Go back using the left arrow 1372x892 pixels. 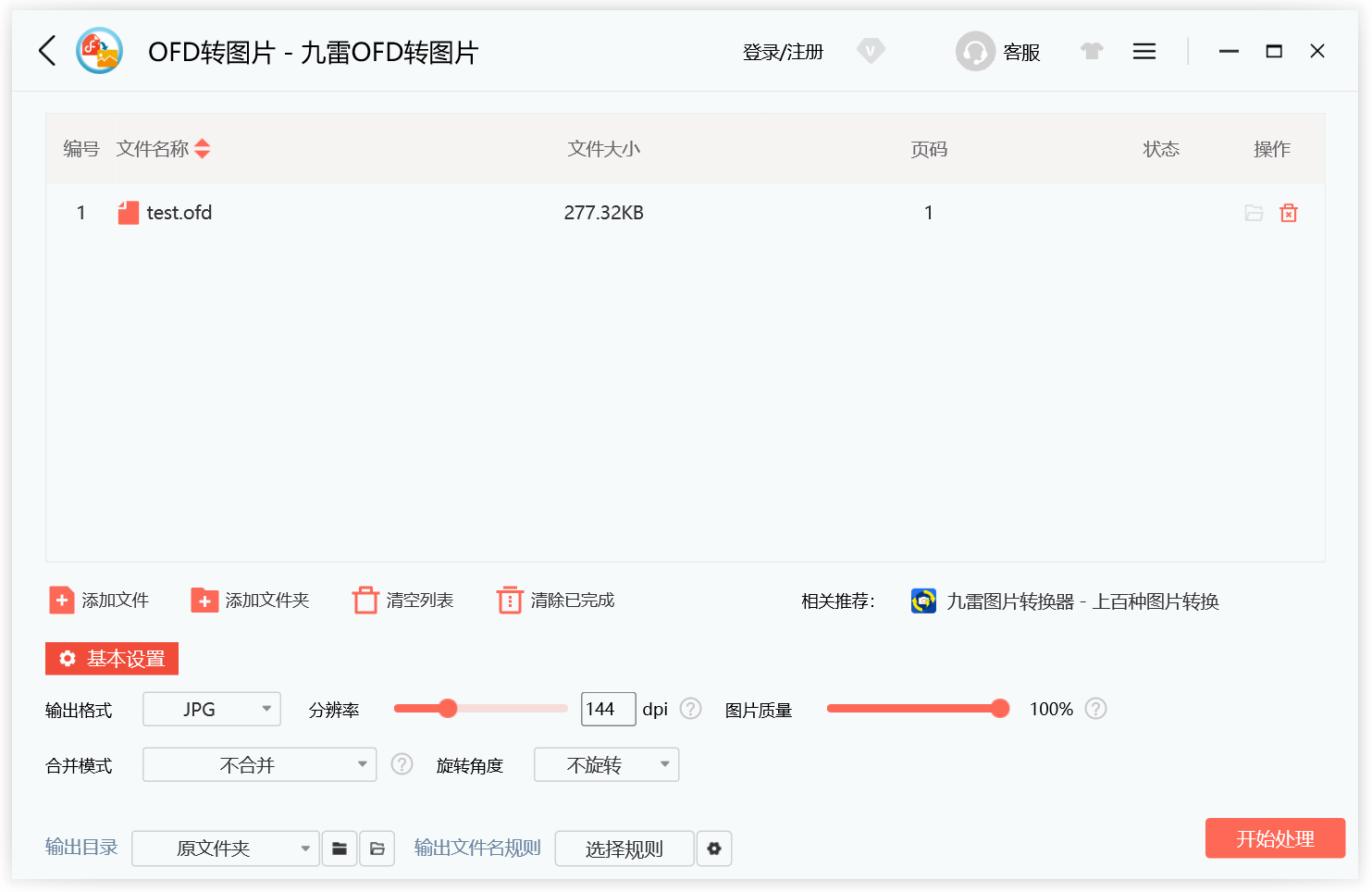(x=47, y=51)
